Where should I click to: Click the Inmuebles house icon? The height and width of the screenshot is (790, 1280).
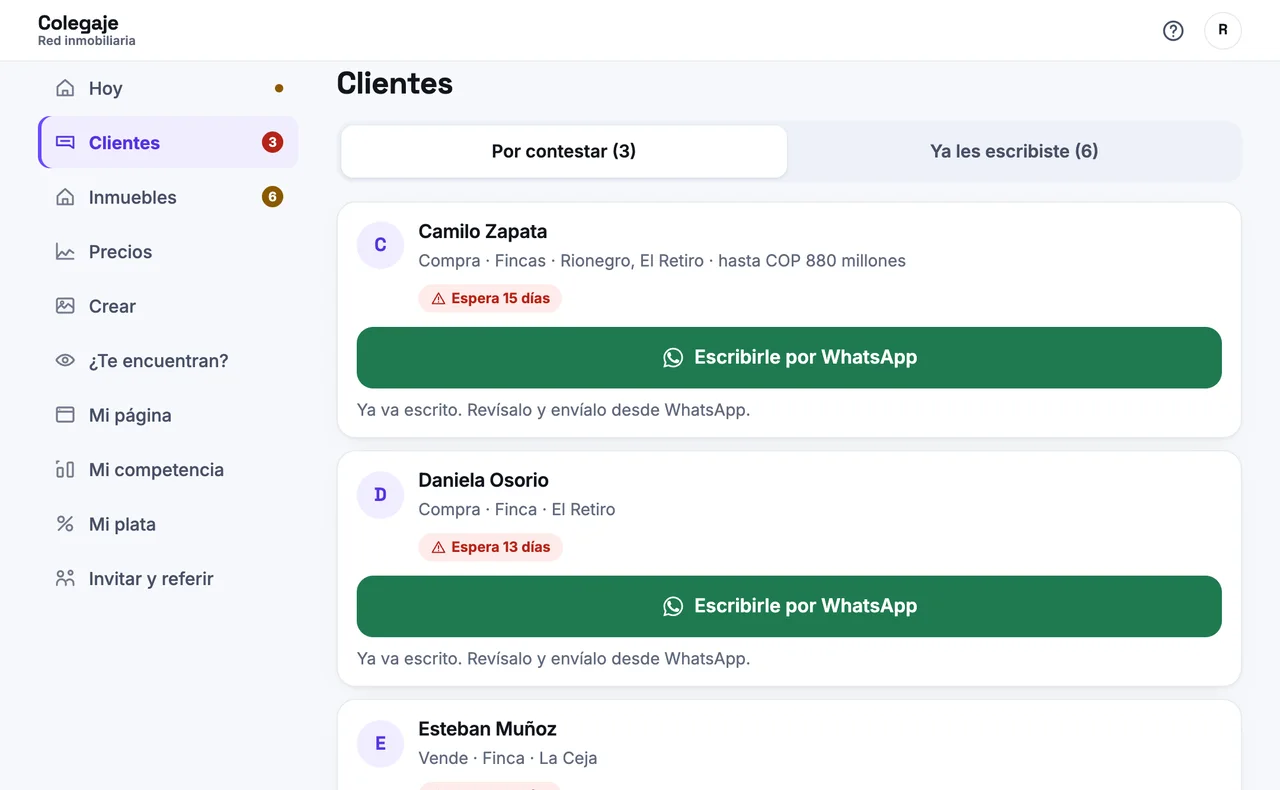point(65,197)
